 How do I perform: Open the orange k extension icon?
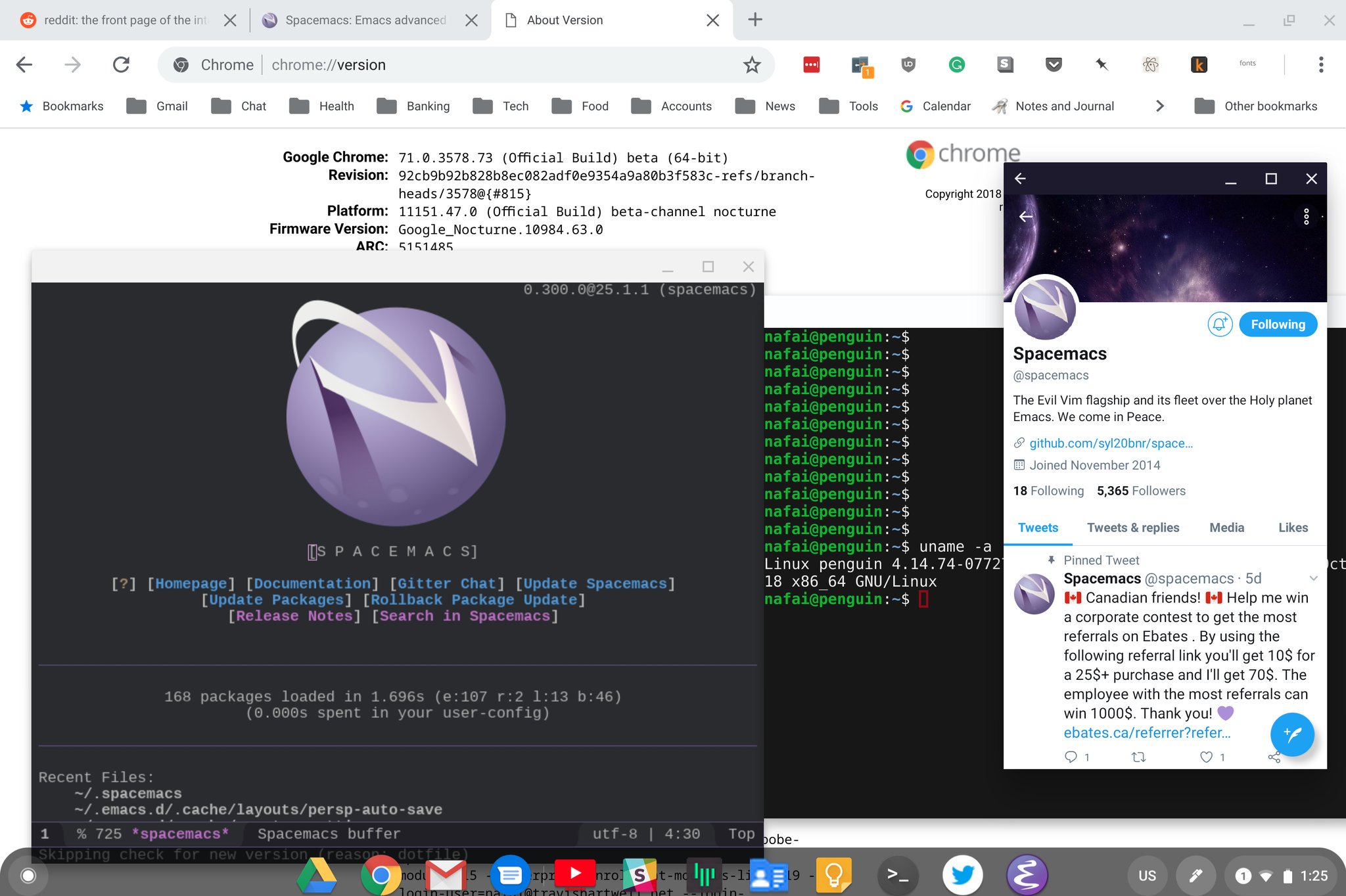pos(1199,64)
